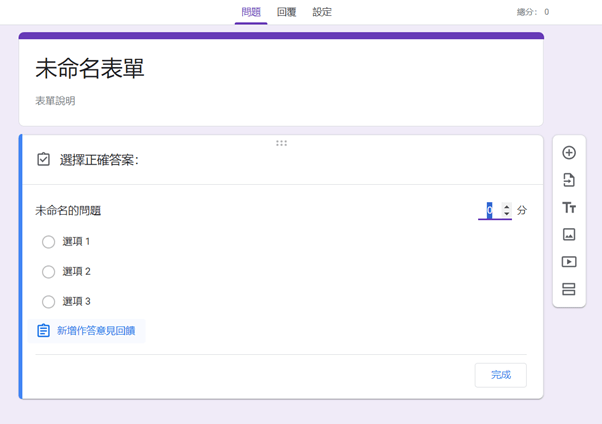
Task: Click the answer key clipboard check icon
Action: (43, 159)
